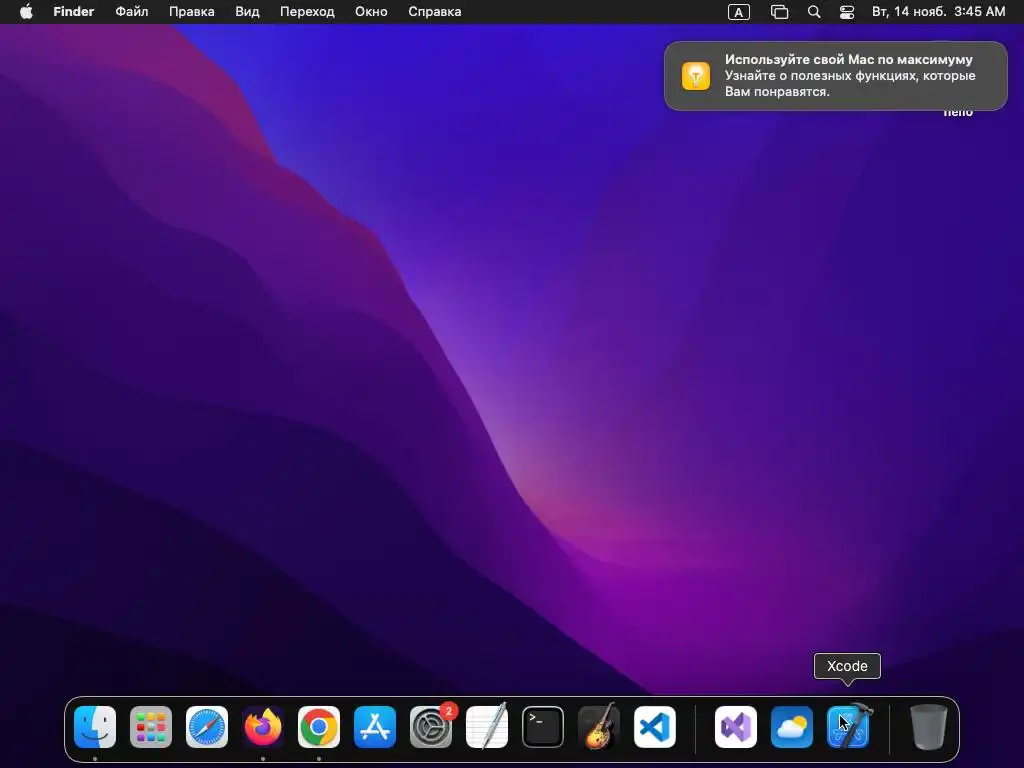Open the App Store Dock icon
This screenshot has height=768, width=1024.
(375, 727)
